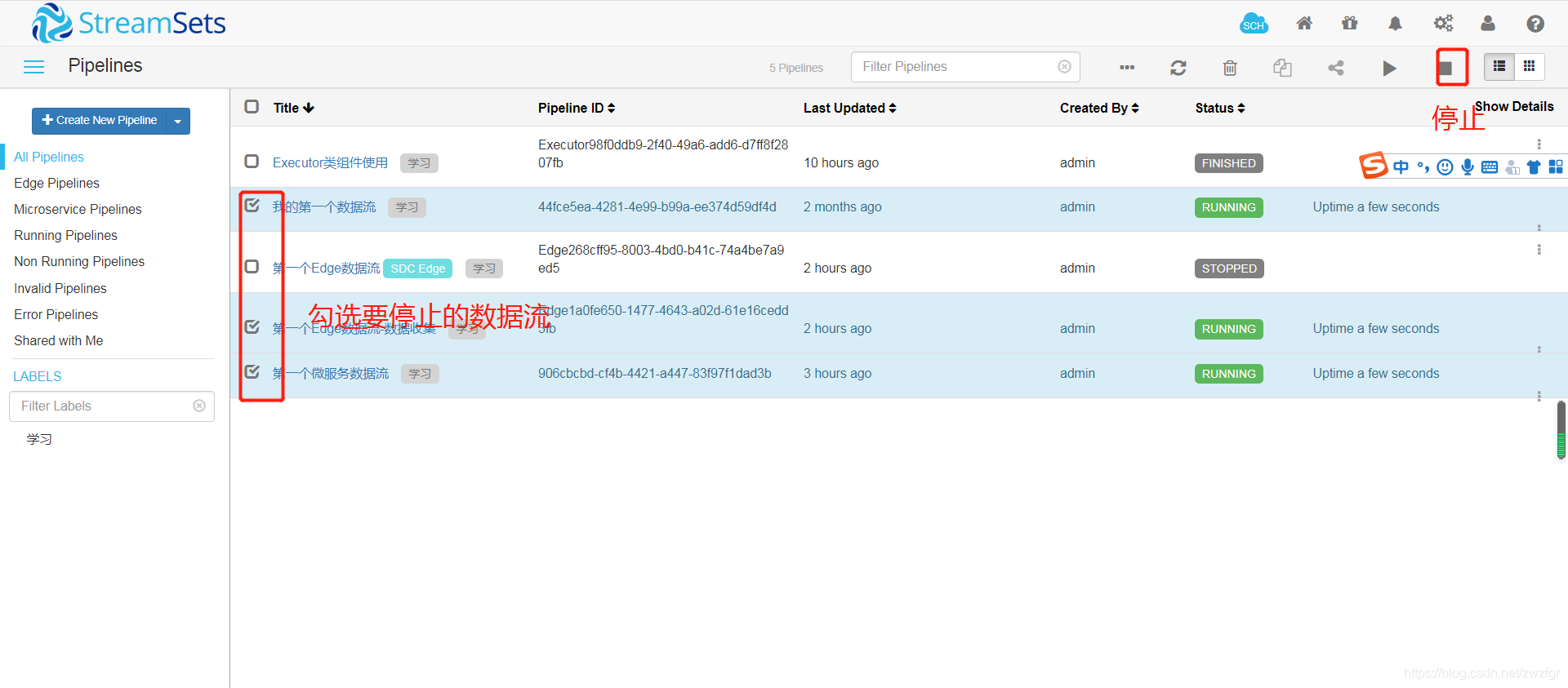The height and width of the screenshot is (688, 1568).
Task: Show Edge Pipelines category
Action: tap(56, 183)
